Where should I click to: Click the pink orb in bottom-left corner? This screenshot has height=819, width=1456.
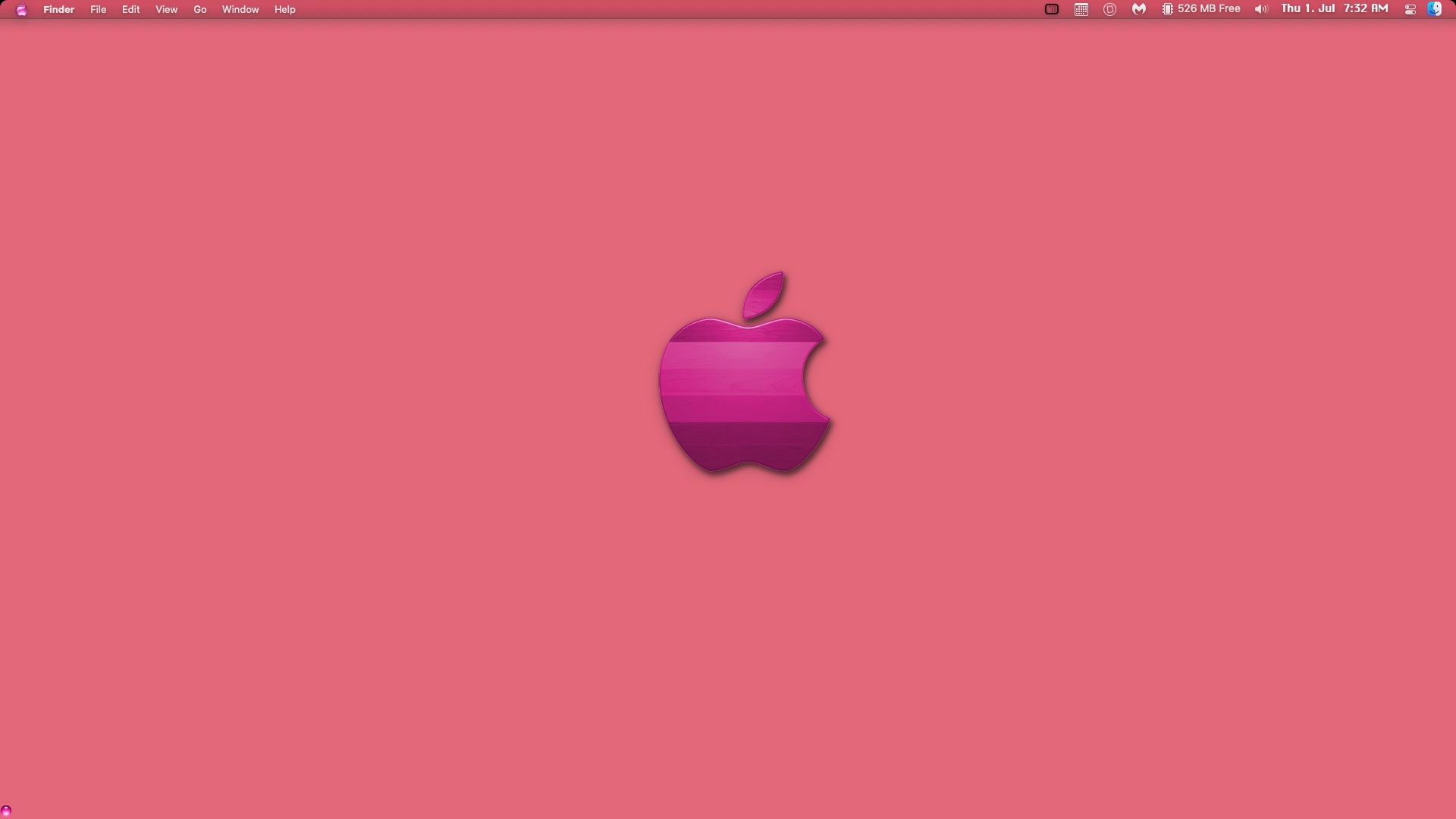(x=6, y=811)
